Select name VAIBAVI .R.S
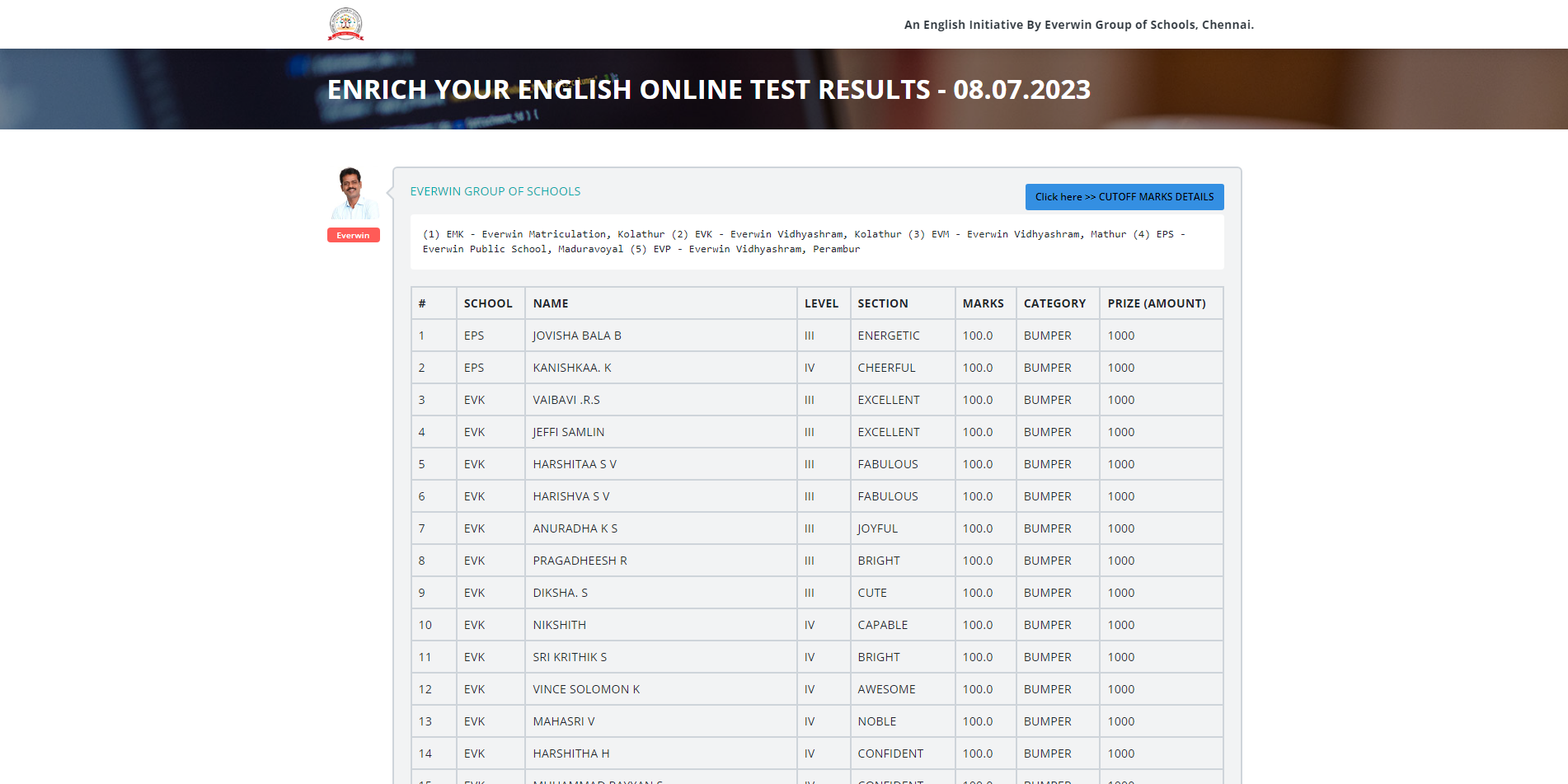 (x=566, y=400)
